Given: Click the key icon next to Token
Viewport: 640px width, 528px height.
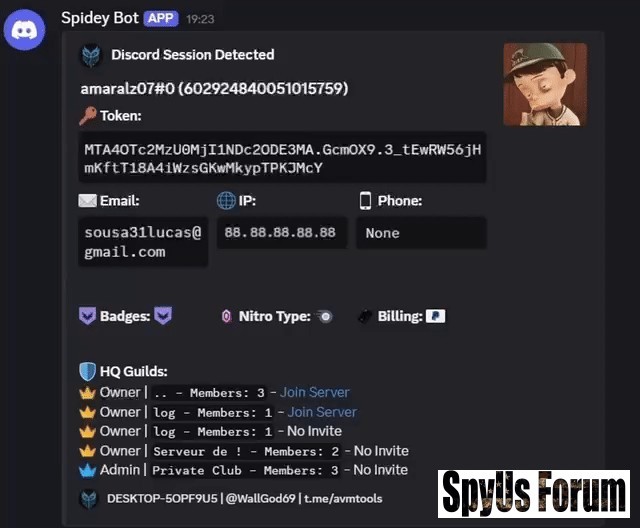Looking at the screenshot, I should tap(88, 115).
